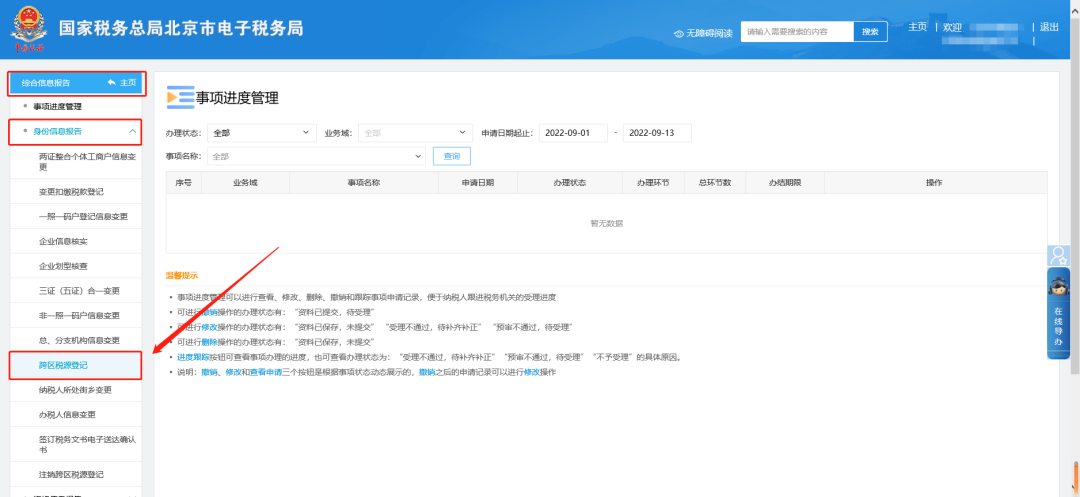This screenshot has height=497, width=1080.
Task: Click the 主页 return arrow in sidebar header
Action: click(x=112, y=83)
